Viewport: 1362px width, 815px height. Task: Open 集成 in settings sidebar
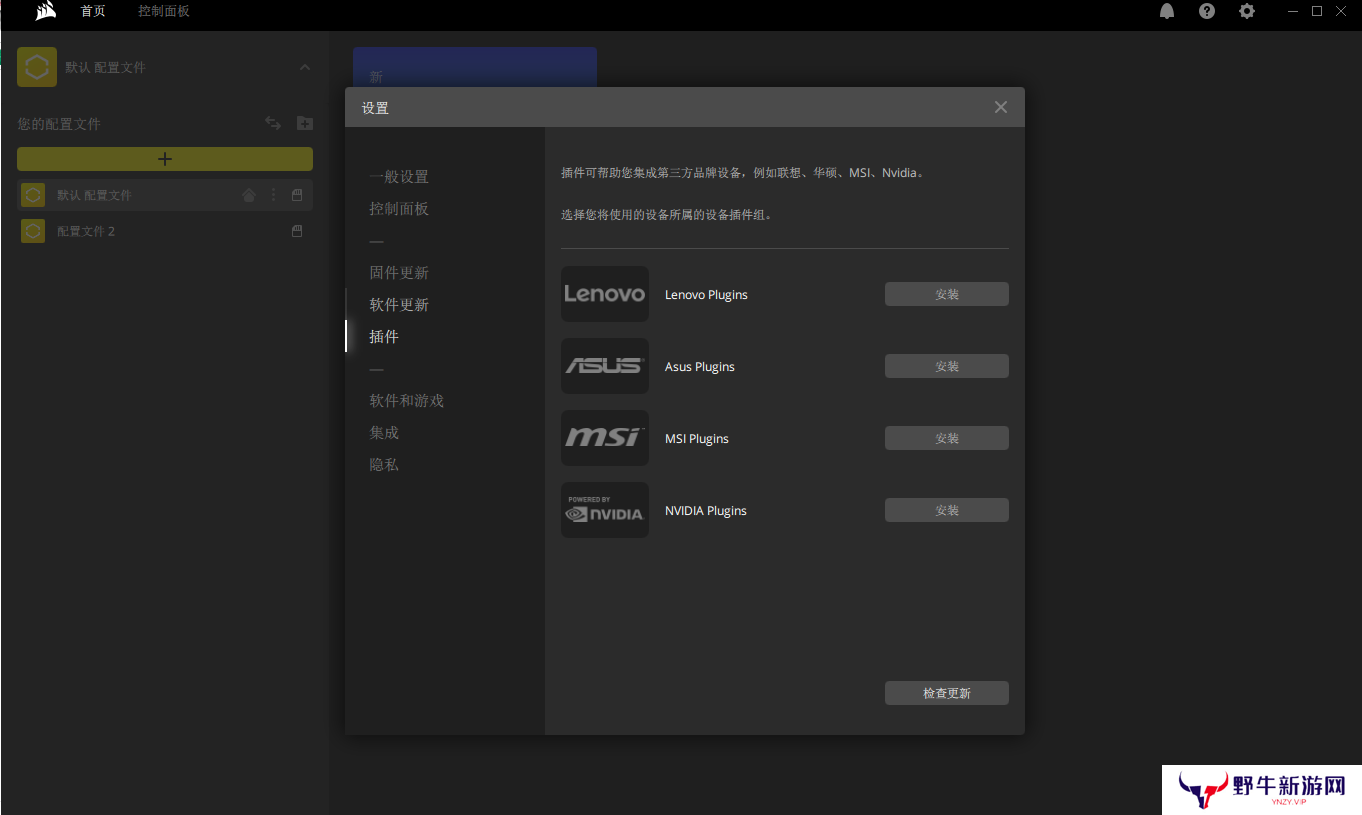pos(384,433)
